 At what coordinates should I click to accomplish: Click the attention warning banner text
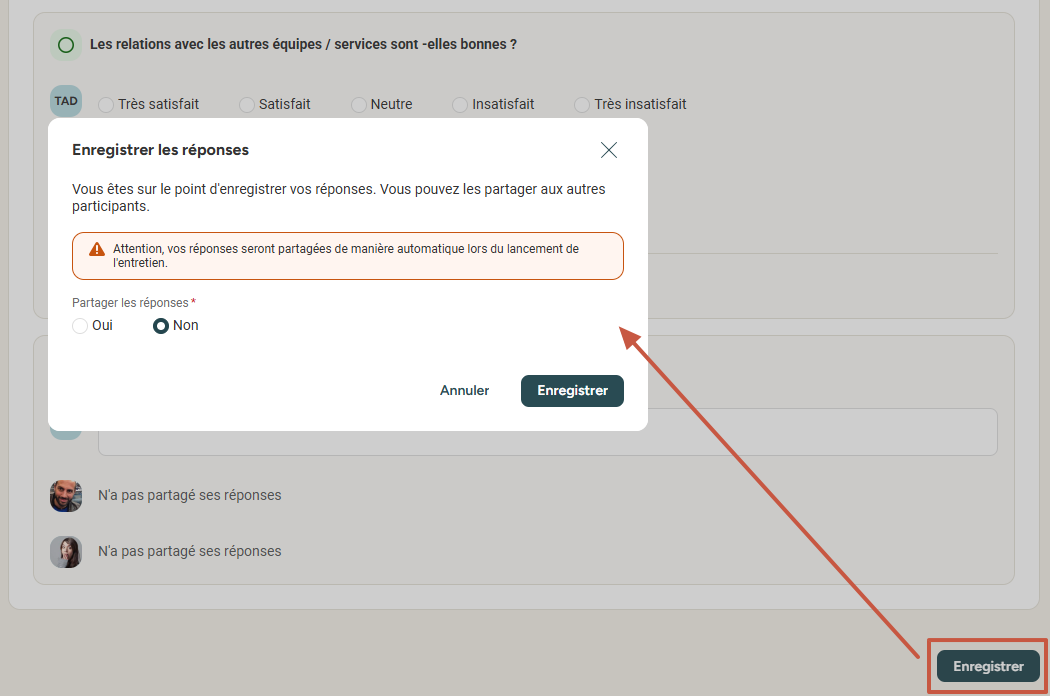pyautogui.click(x=346, y=256)
